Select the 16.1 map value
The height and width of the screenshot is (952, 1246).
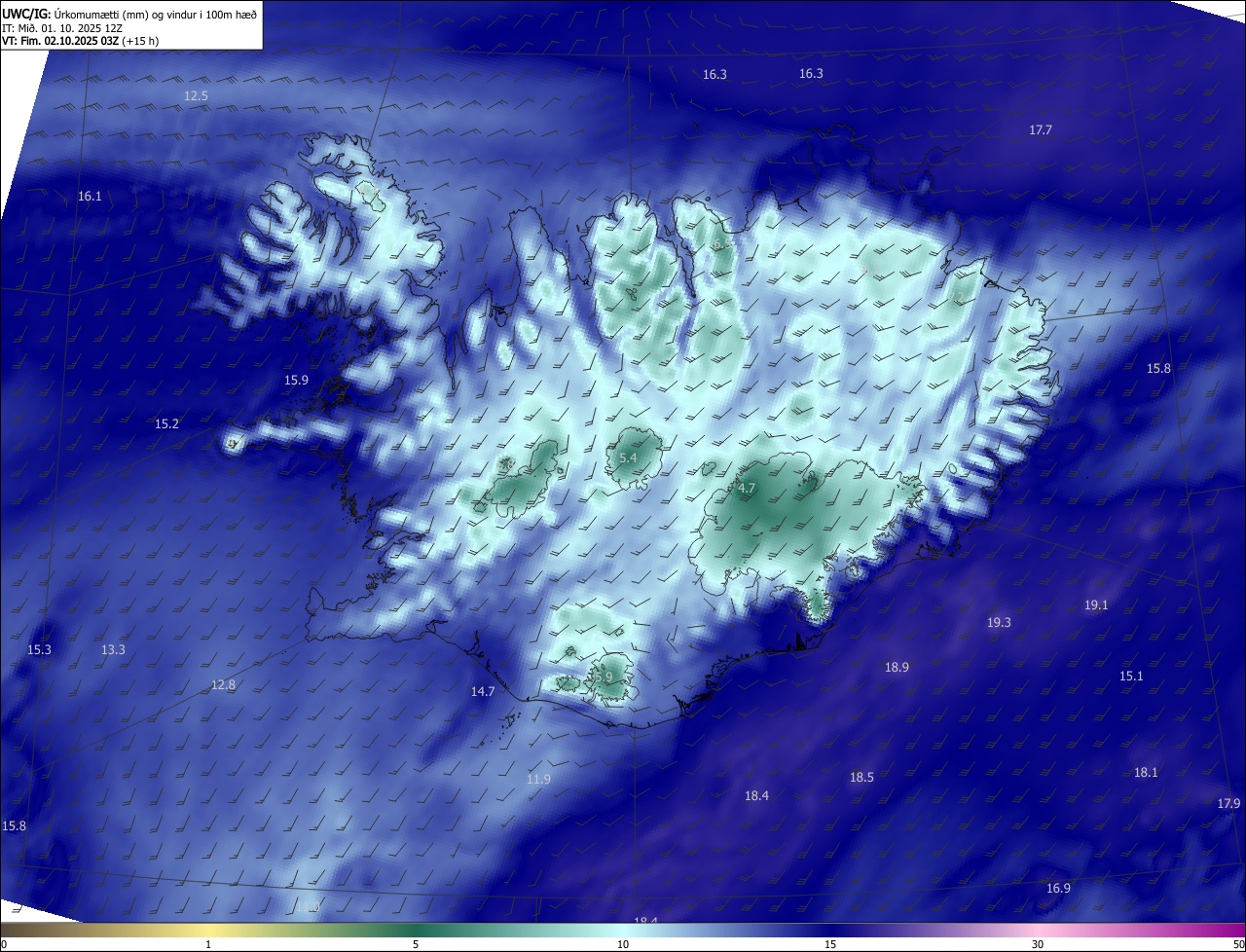(x=90, y=197)
